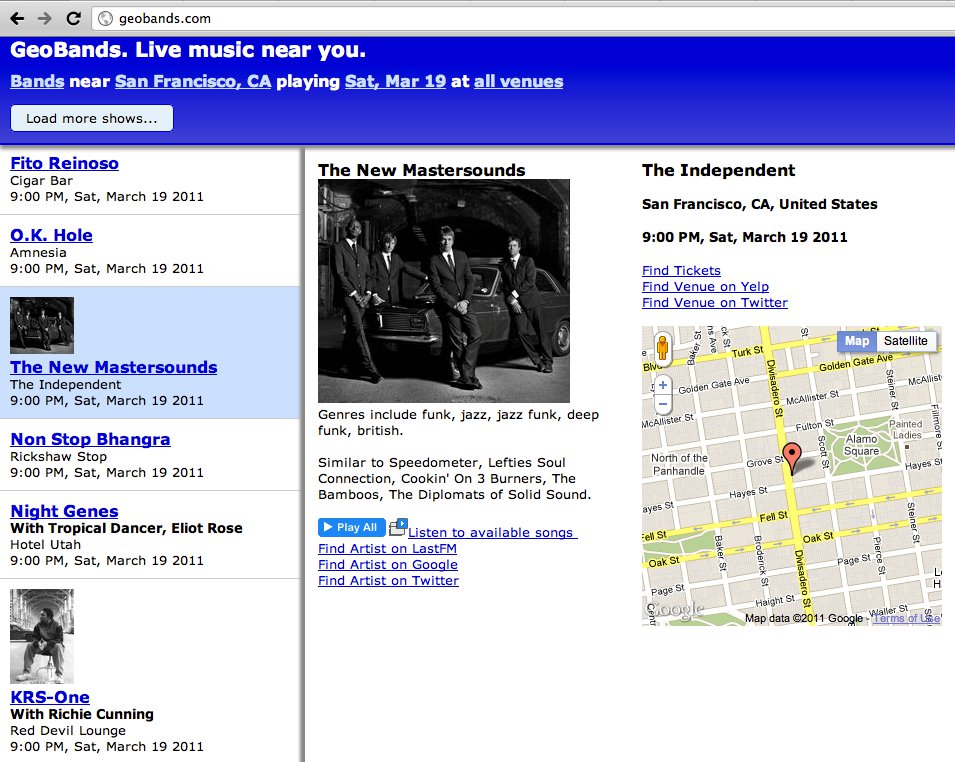
Task: Click the large New Mastersounds band photo
Action: click(444, 291)
